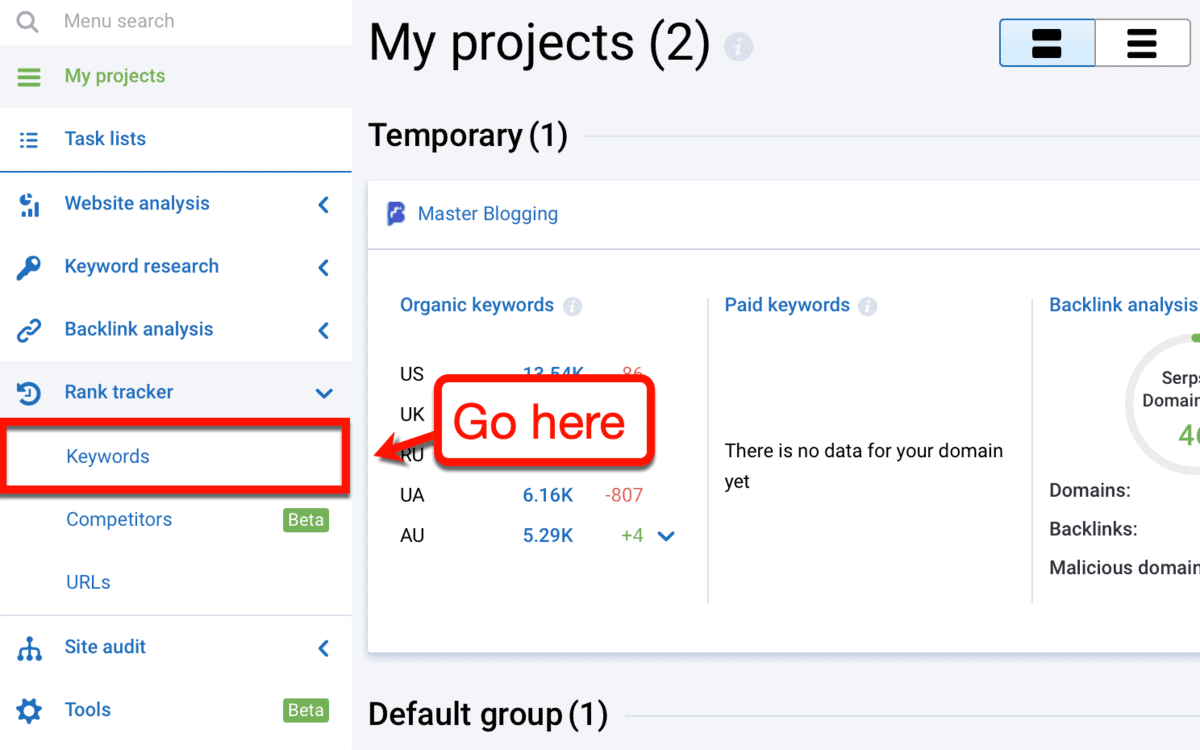Click the Rank tracker clock icon

[x=29, y=393]
